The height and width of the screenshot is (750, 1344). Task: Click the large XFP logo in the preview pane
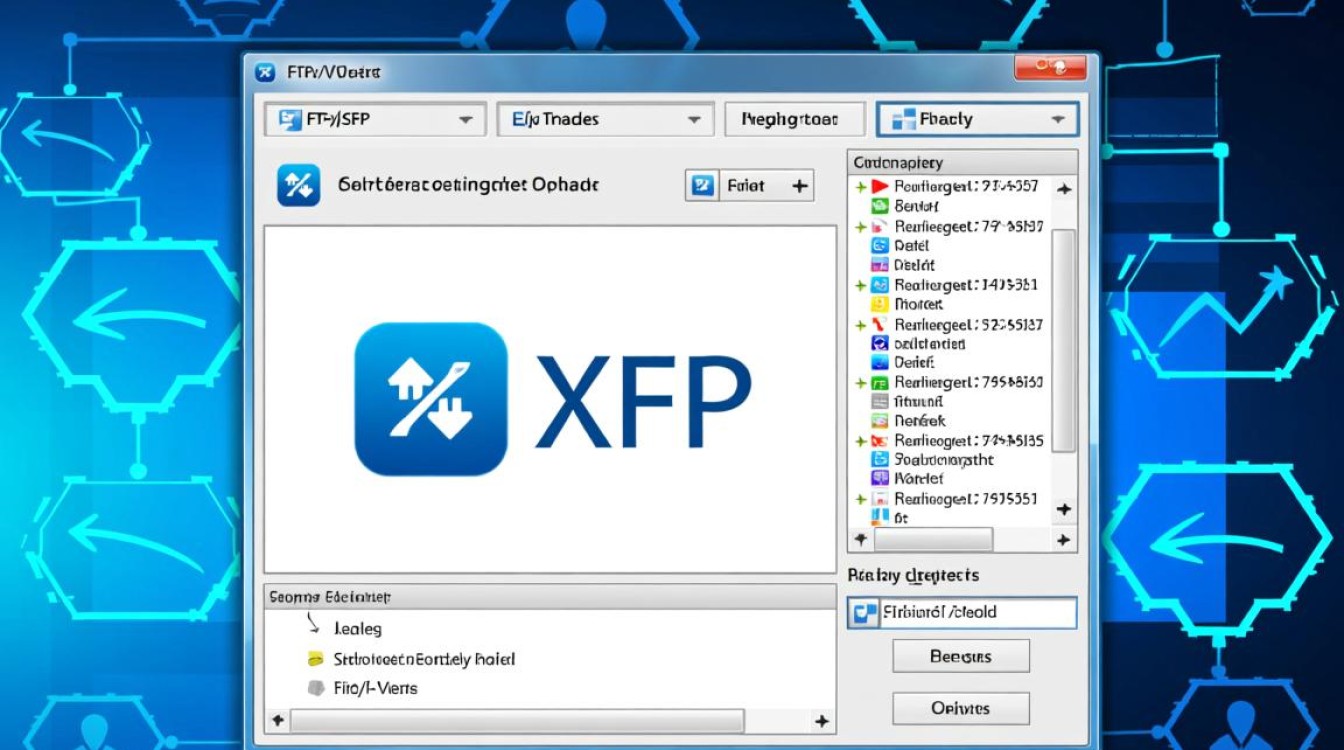552,398
